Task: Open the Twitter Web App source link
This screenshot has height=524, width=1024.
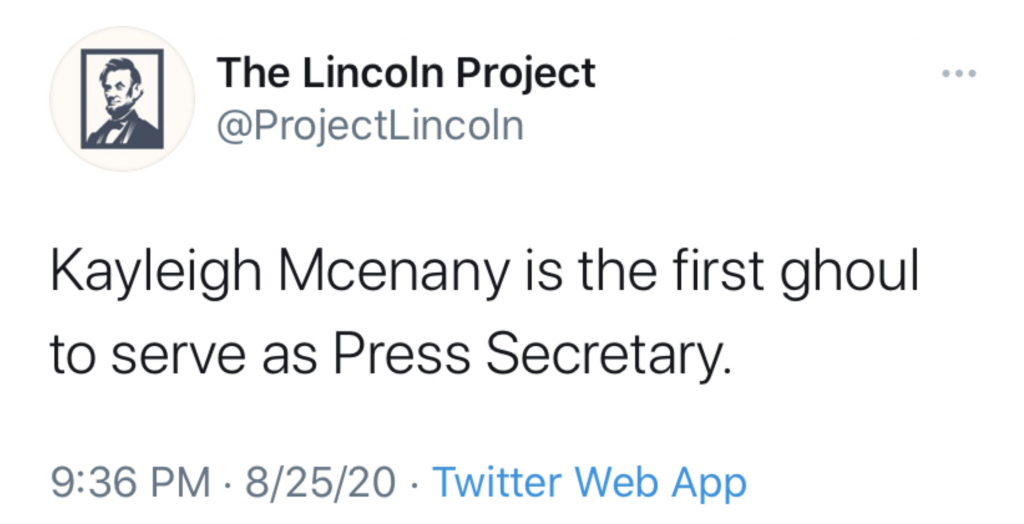Action: pyautogui.click(x=589, y=483)
